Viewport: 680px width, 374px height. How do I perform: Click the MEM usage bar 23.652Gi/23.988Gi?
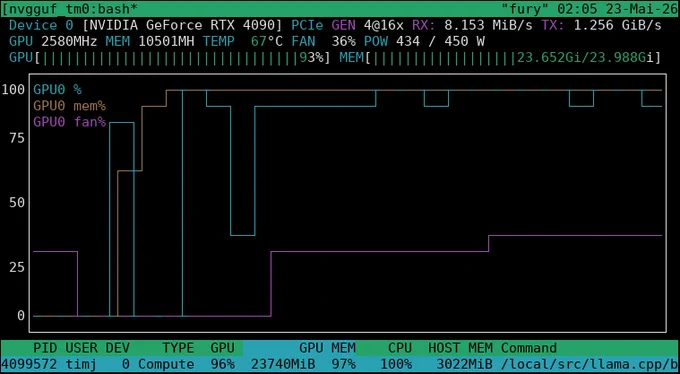point(500,58)
